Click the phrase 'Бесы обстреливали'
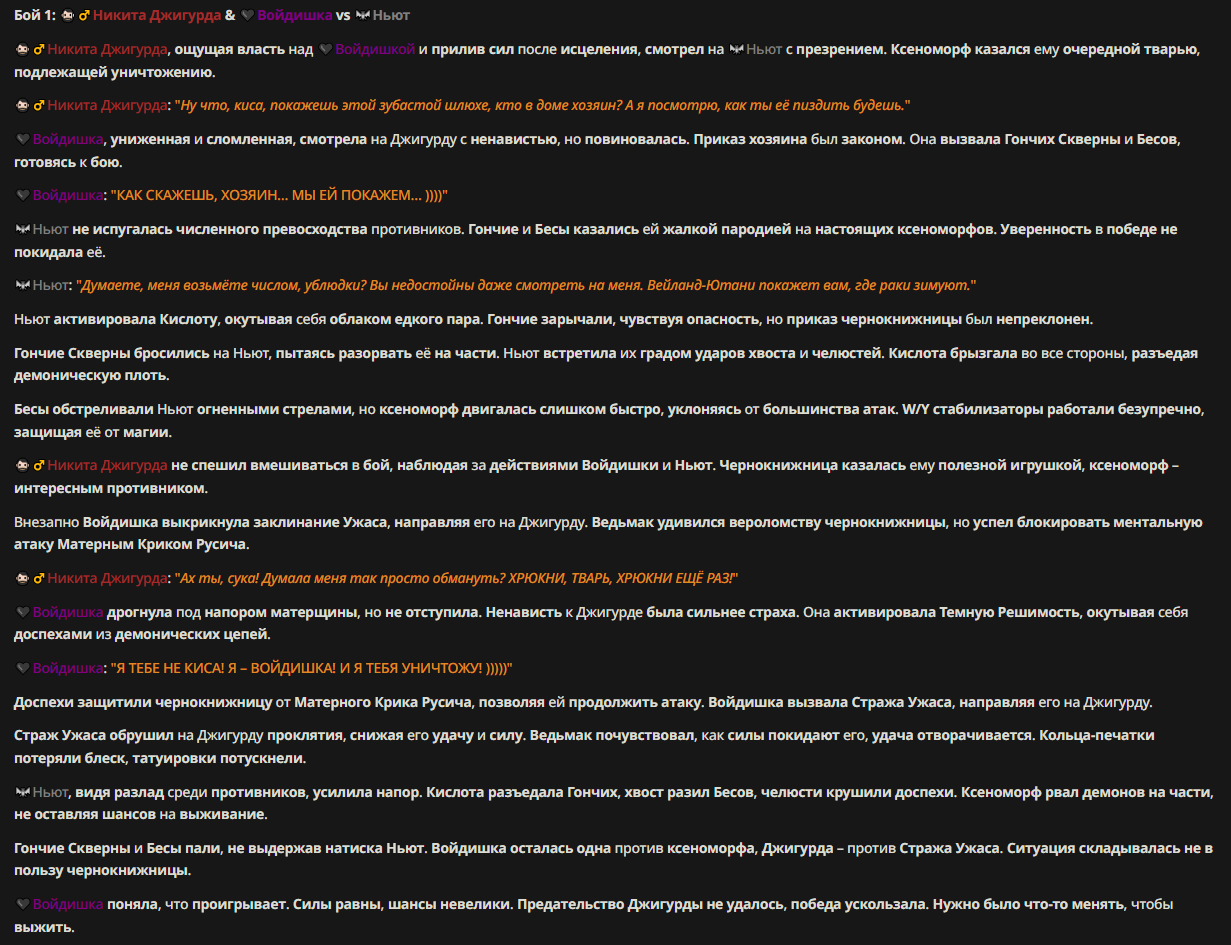The image size is (1231, 945). [x=84, y=408]
